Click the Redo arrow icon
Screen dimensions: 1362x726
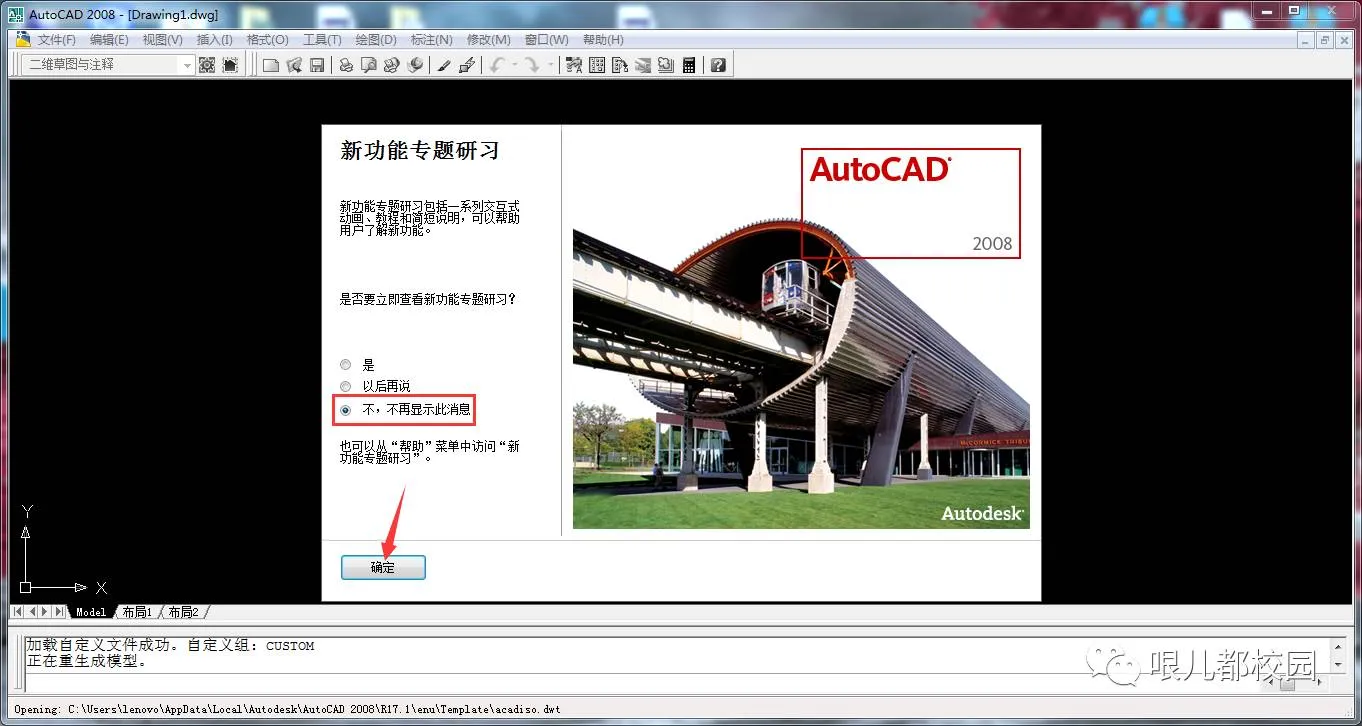(x=533, y=65)
